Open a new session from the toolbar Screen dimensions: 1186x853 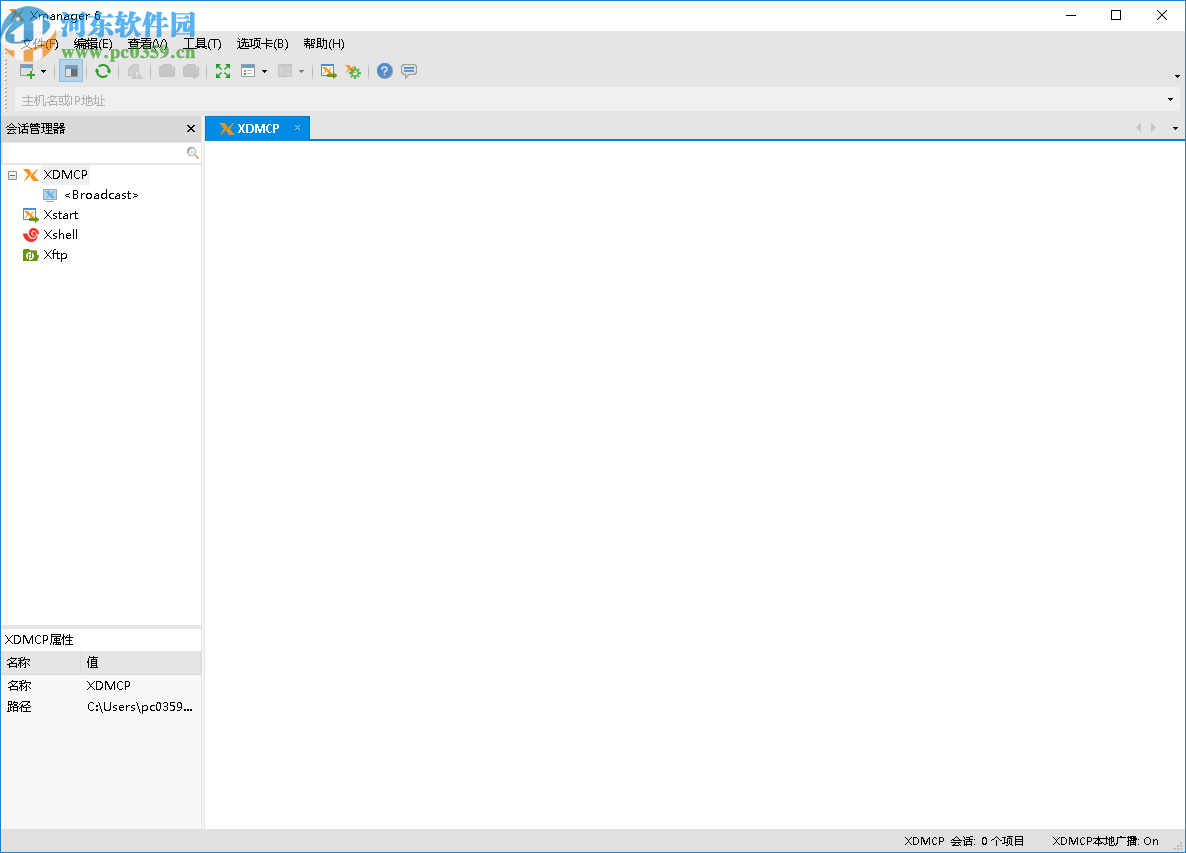coord(26,71)
